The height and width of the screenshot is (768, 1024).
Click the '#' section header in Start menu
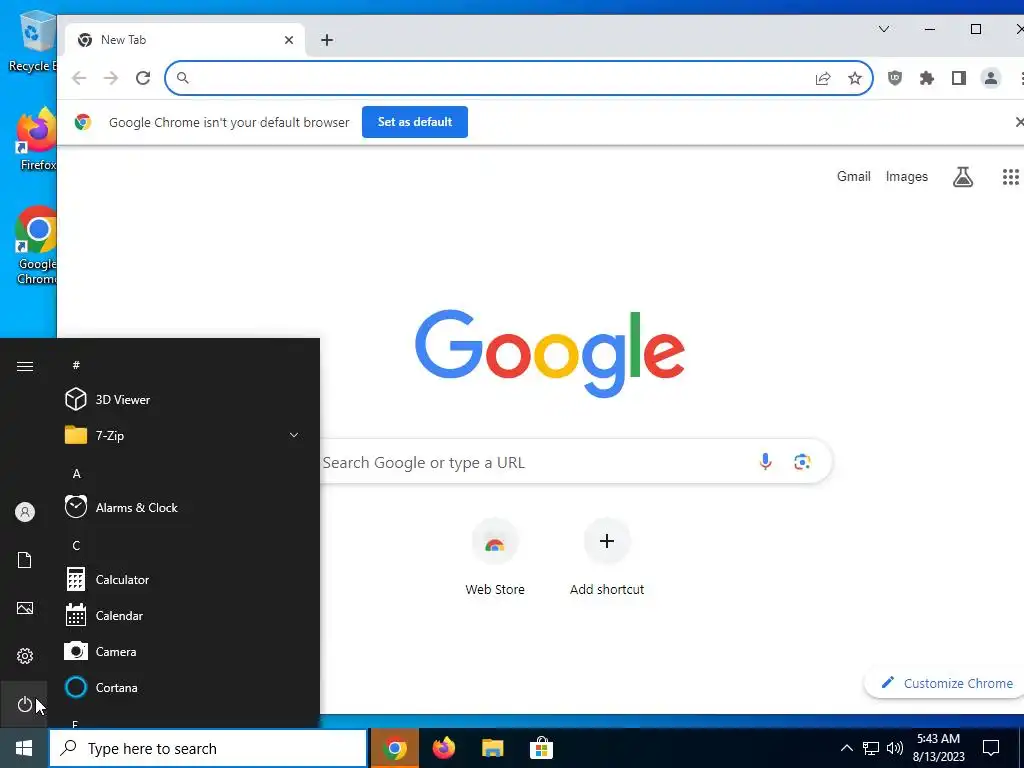pyautogui.click(x=76, y=365)
